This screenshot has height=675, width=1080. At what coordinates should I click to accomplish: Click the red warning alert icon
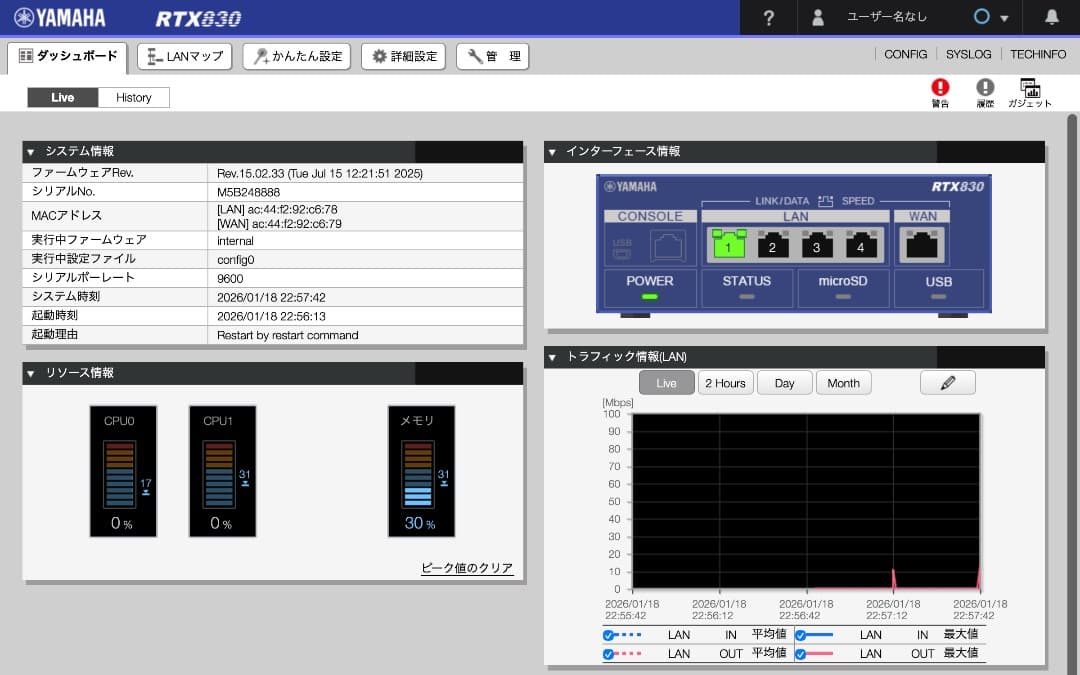click(x=940, y=88)
